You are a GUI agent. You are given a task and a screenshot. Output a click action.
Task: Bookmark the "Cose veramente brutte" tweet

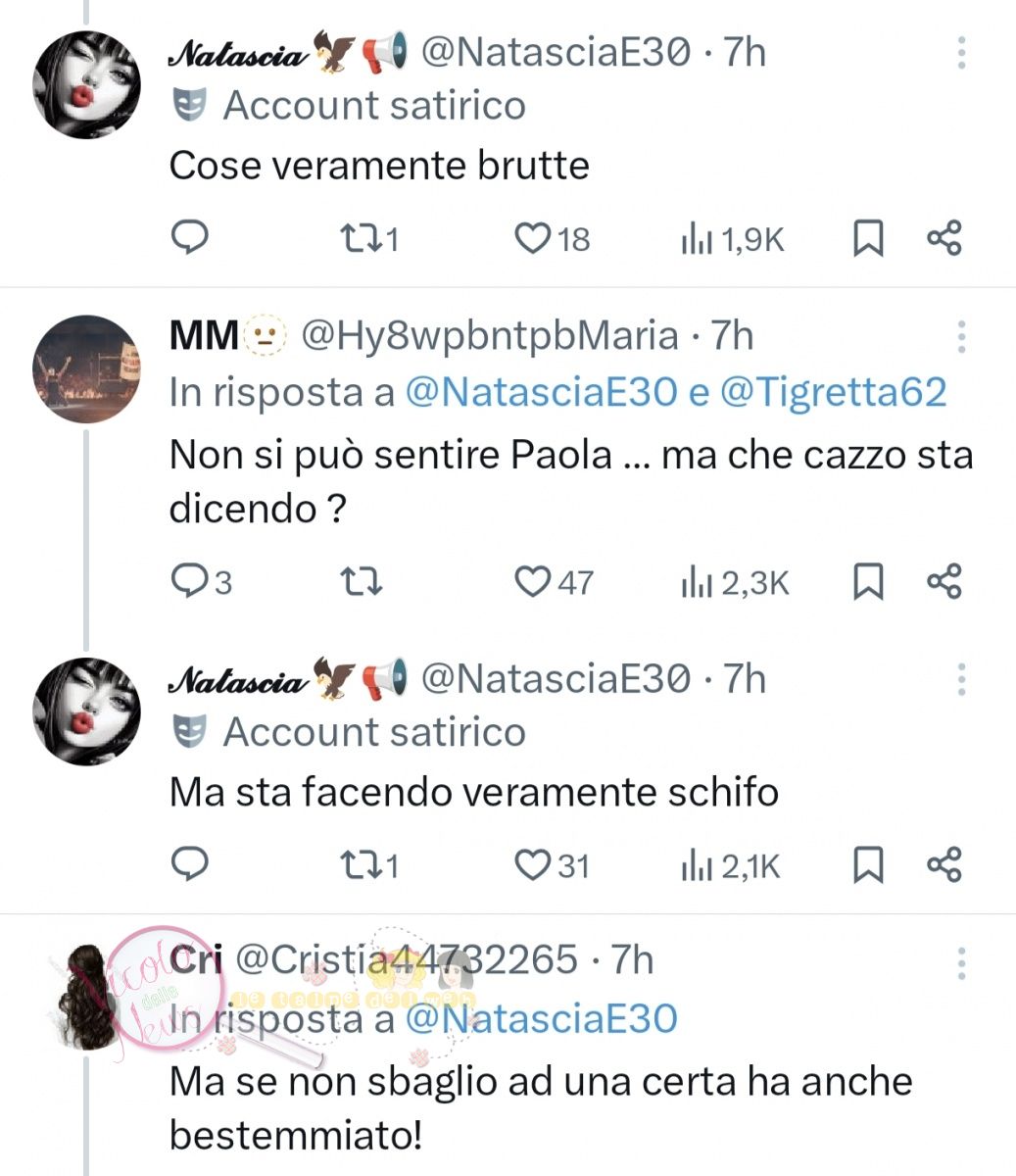pyautogui.click(x=868, y=238)
